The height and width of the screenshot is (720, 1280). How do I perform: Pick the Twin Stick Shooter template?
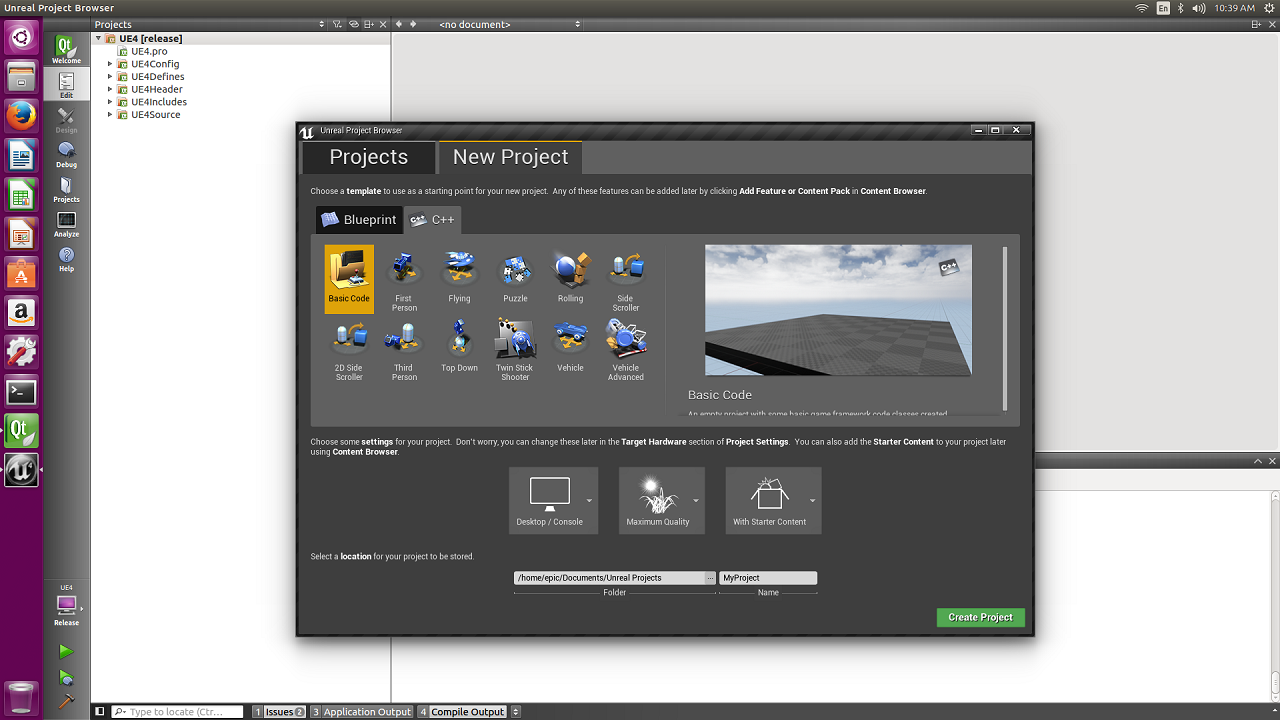click(515, 350)
